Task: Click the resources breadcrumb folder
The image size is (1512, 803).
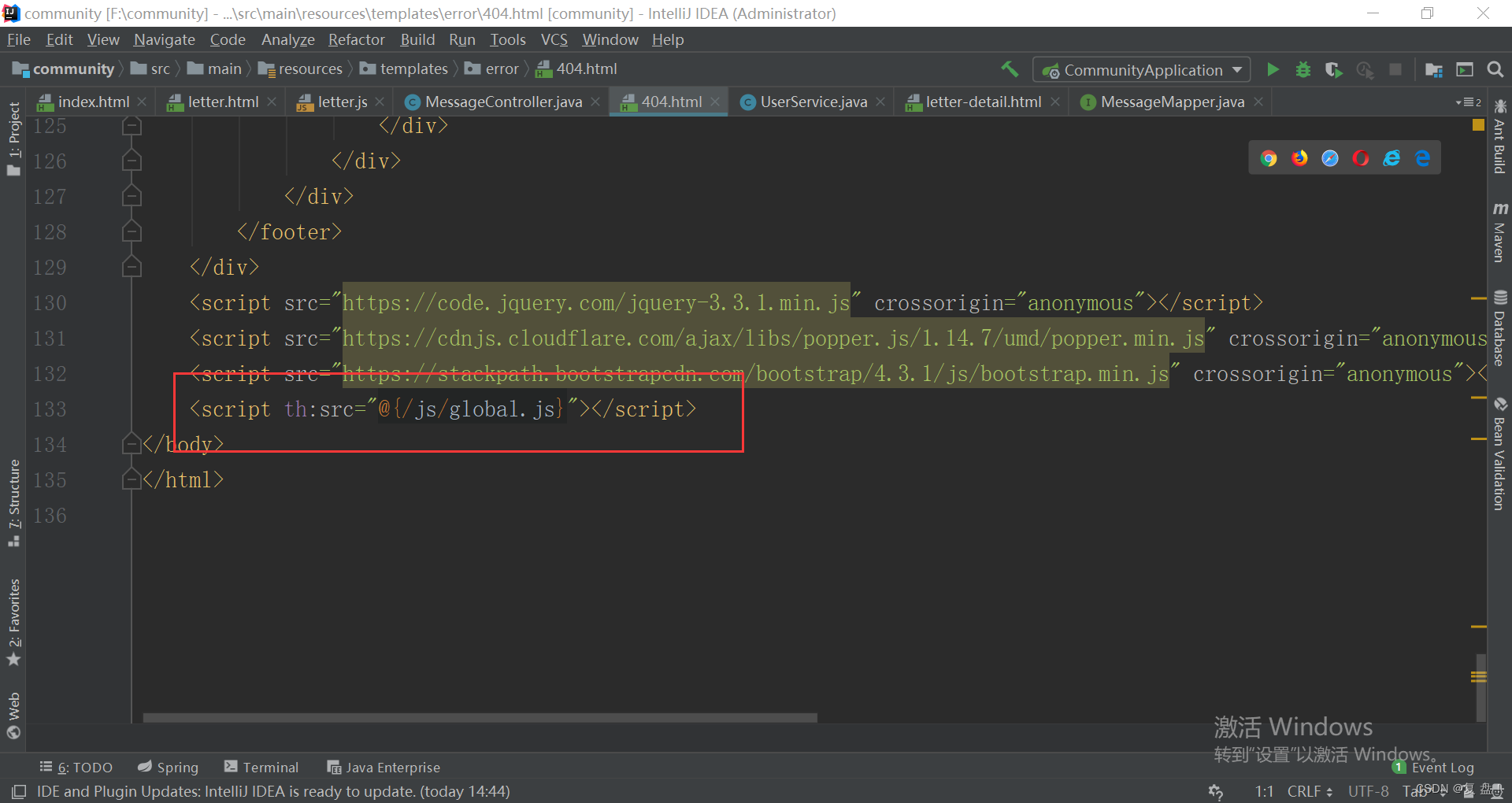Action: [x=300, y=69]
